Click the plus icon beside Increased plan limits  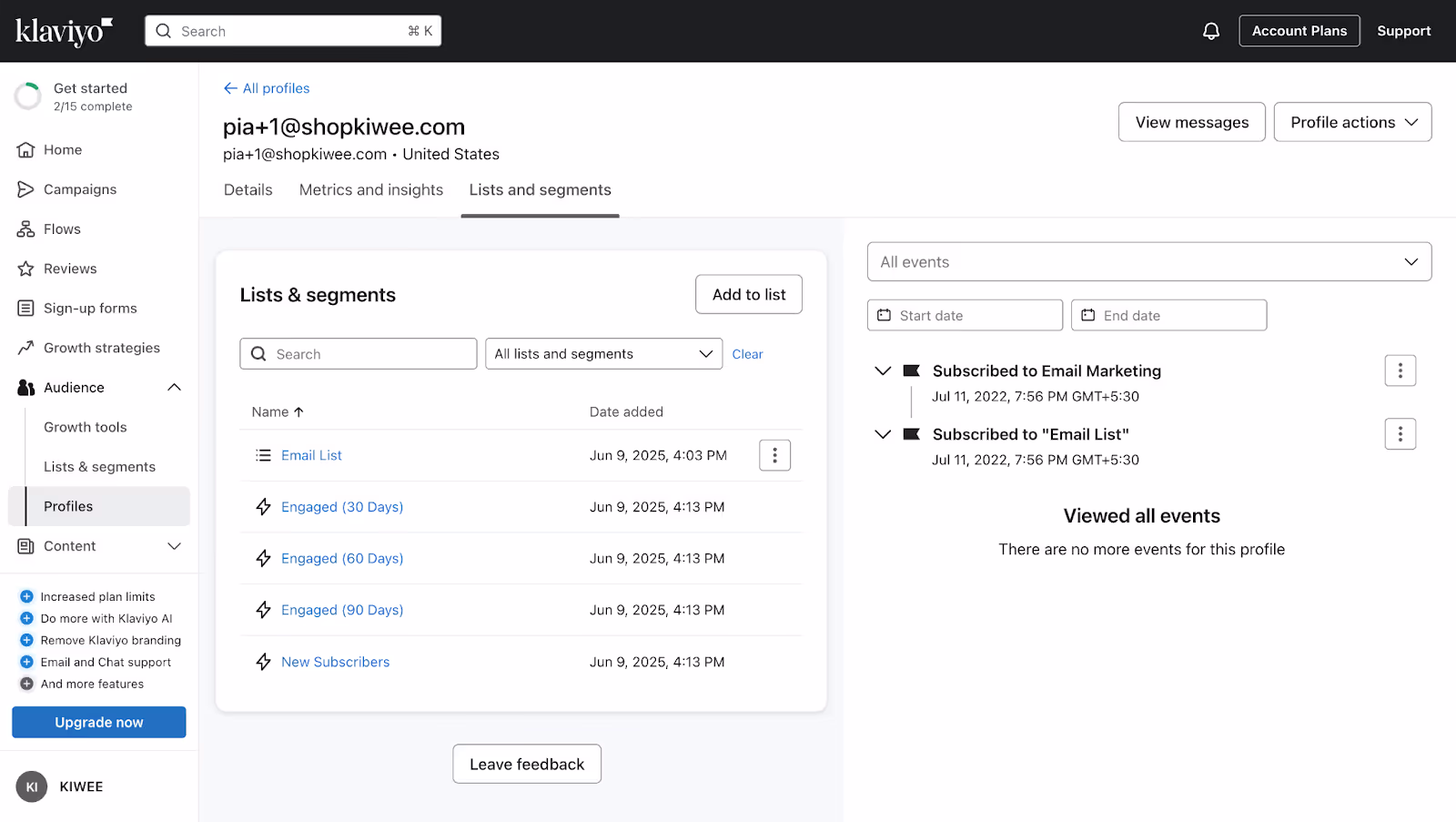point(26,596)
